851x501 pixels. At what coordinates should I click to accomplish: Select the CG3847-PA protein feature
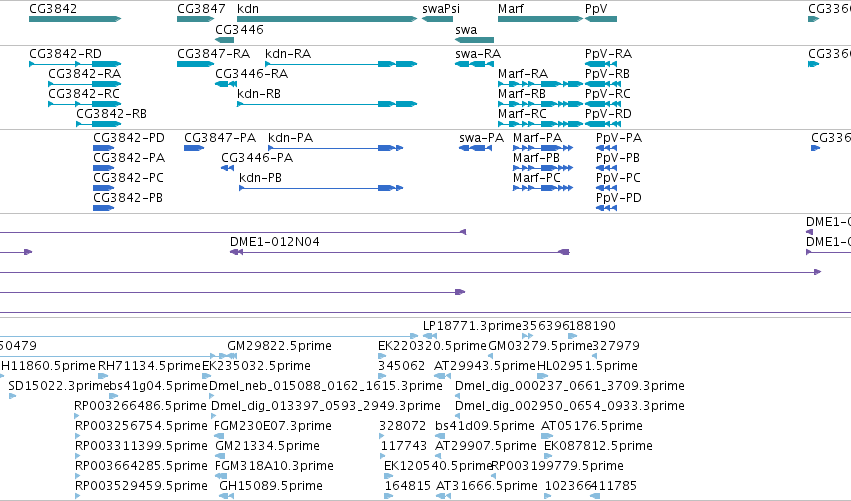click(194, 148)
